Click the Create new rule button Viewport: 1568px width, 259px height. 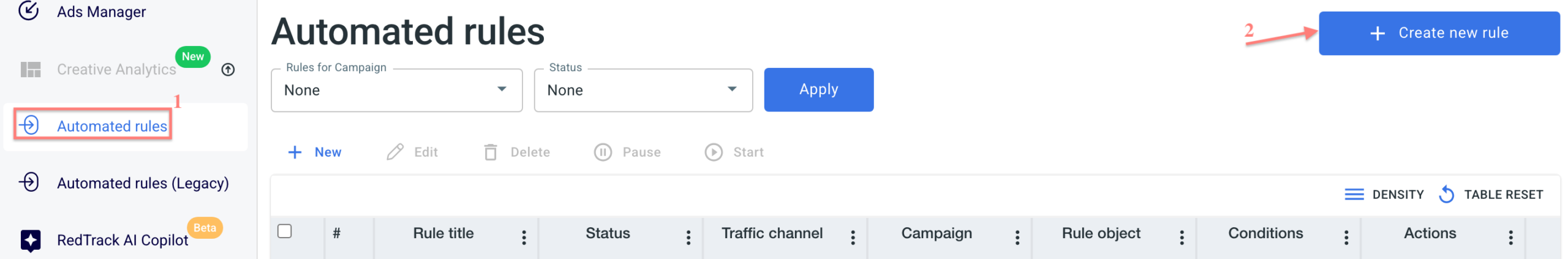[x=1439, y=33]
